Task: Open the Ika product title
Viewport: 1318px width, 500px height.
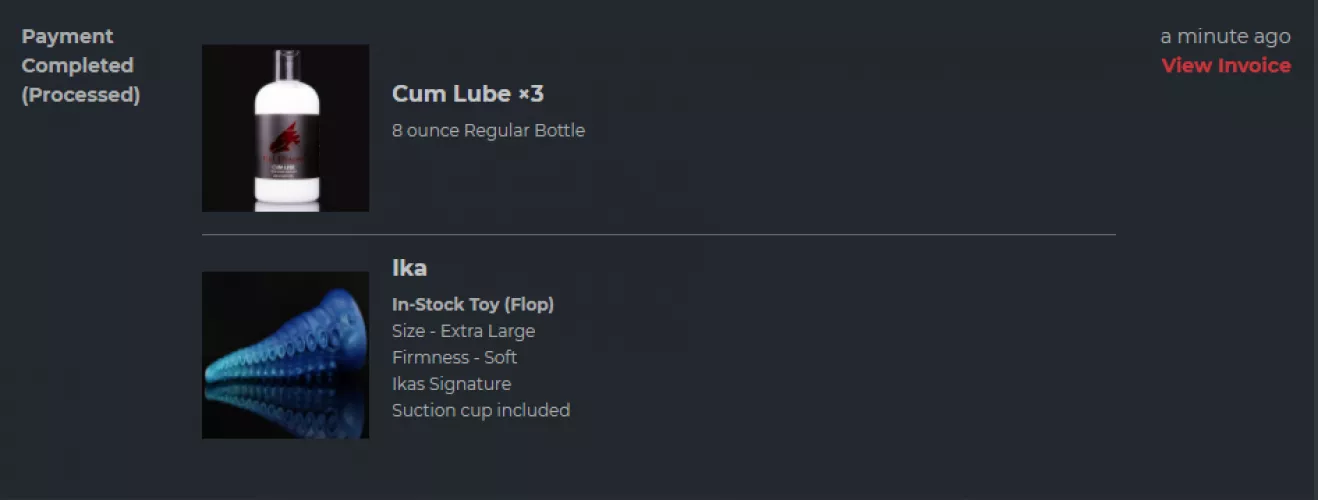Action: tap(409, 268)
